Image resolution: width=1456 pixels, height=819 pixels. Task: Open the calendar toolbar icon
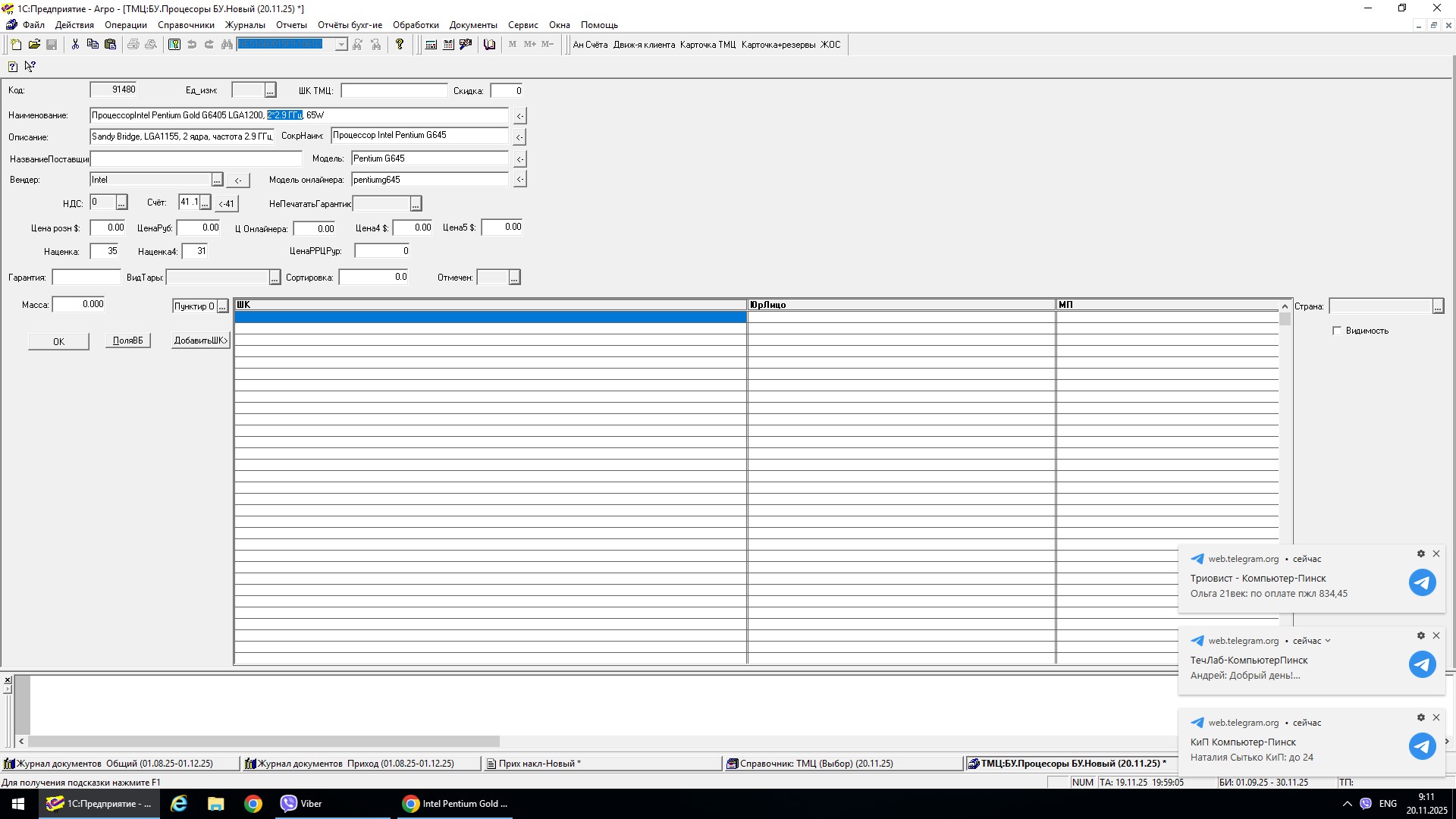coord(448,45)
